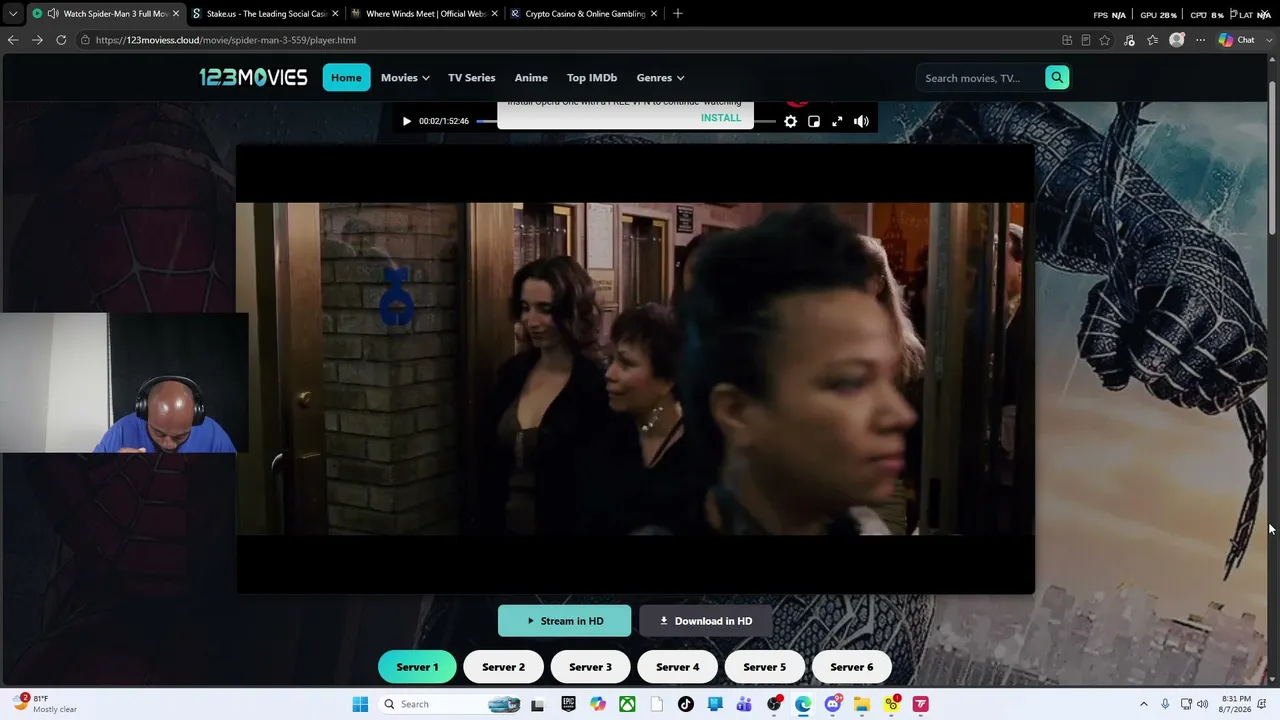
Task: Click INSTALL on the Opera popup
Action: coord(721,118)
